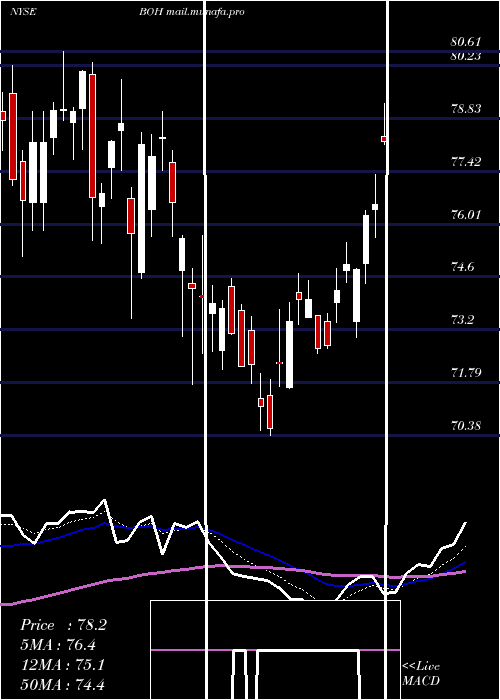
Task: Select the 78.83 price level label
Action: 466,109
